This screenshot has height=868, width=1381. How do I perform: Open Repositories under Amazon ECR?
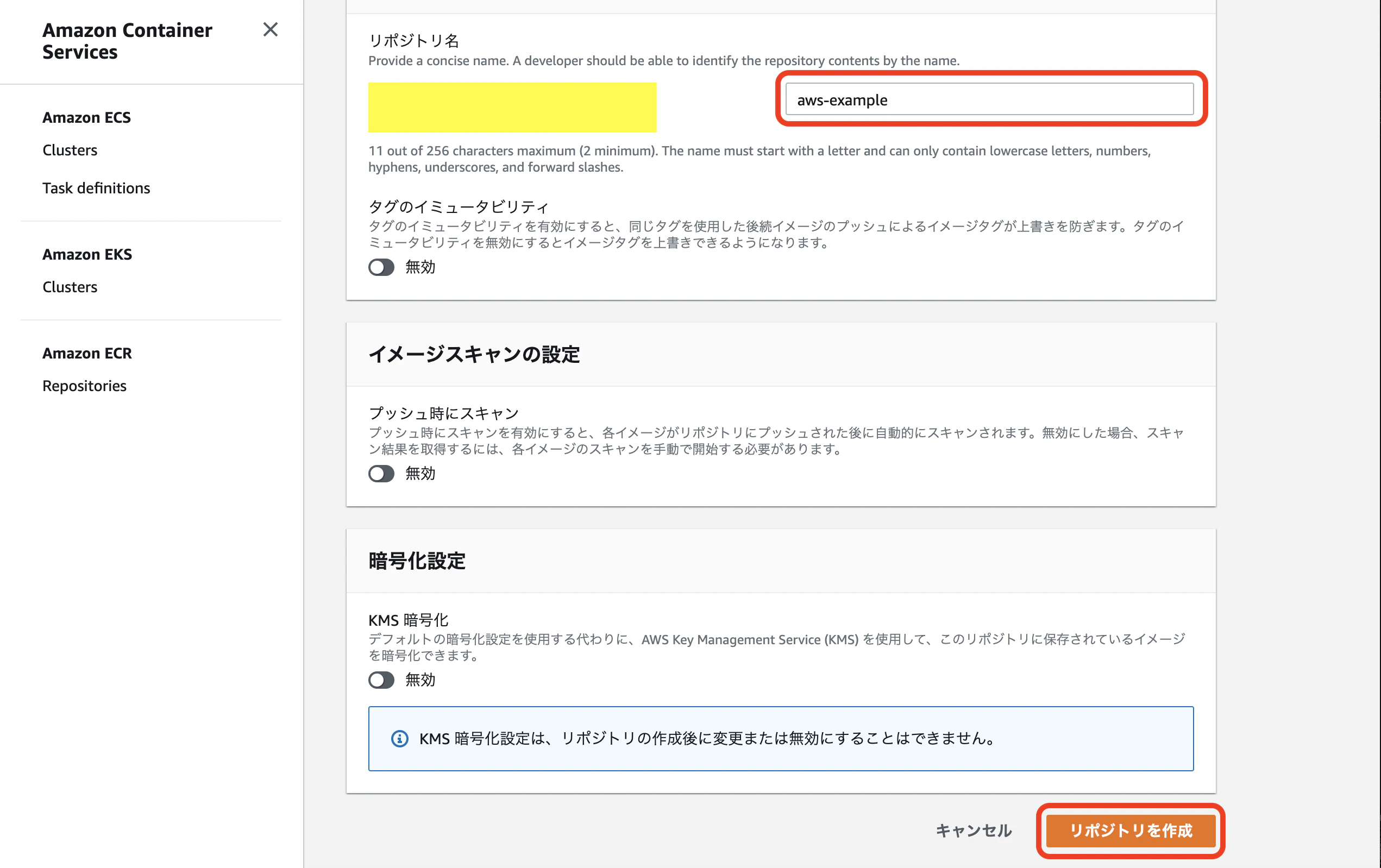pos(84,386)
